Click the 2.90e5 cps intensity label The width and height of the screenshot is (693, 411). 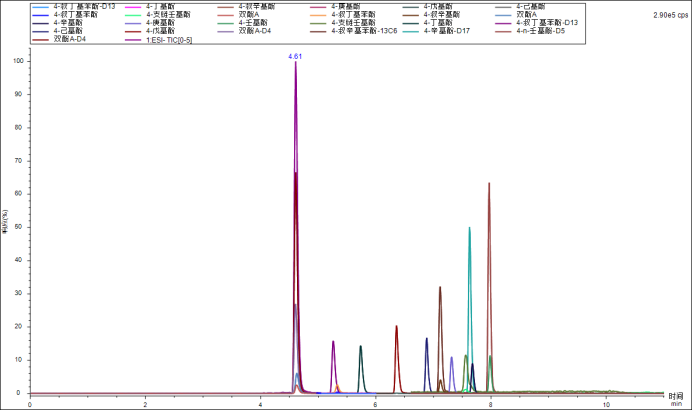[669, 15]
